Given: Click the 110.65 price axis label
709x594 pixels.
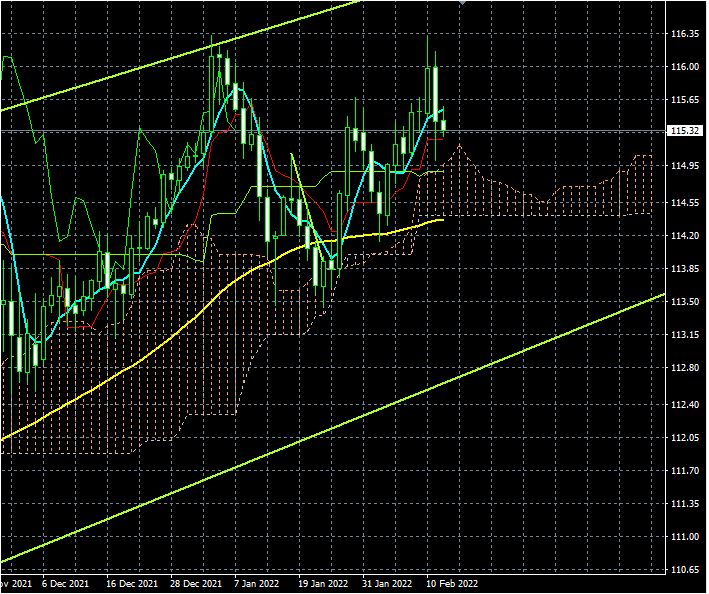Looking at the screenshot, I should tap(685, 570).
